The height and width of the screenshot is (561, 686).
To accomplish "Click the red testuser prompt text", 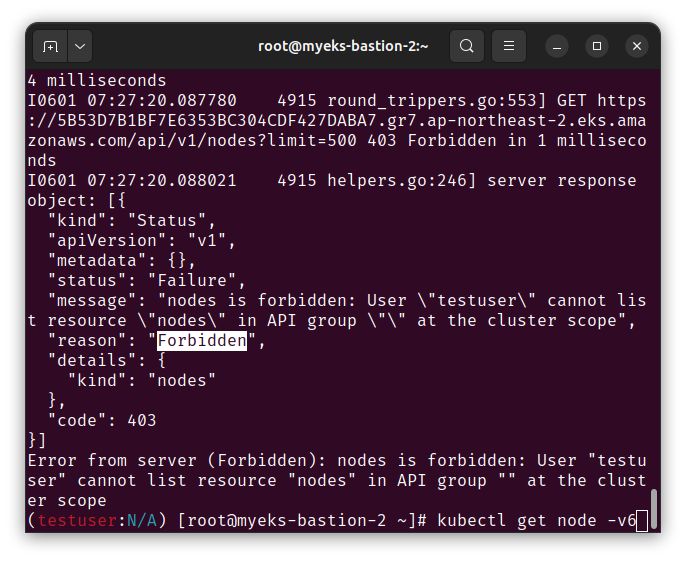I will point(77,521).
